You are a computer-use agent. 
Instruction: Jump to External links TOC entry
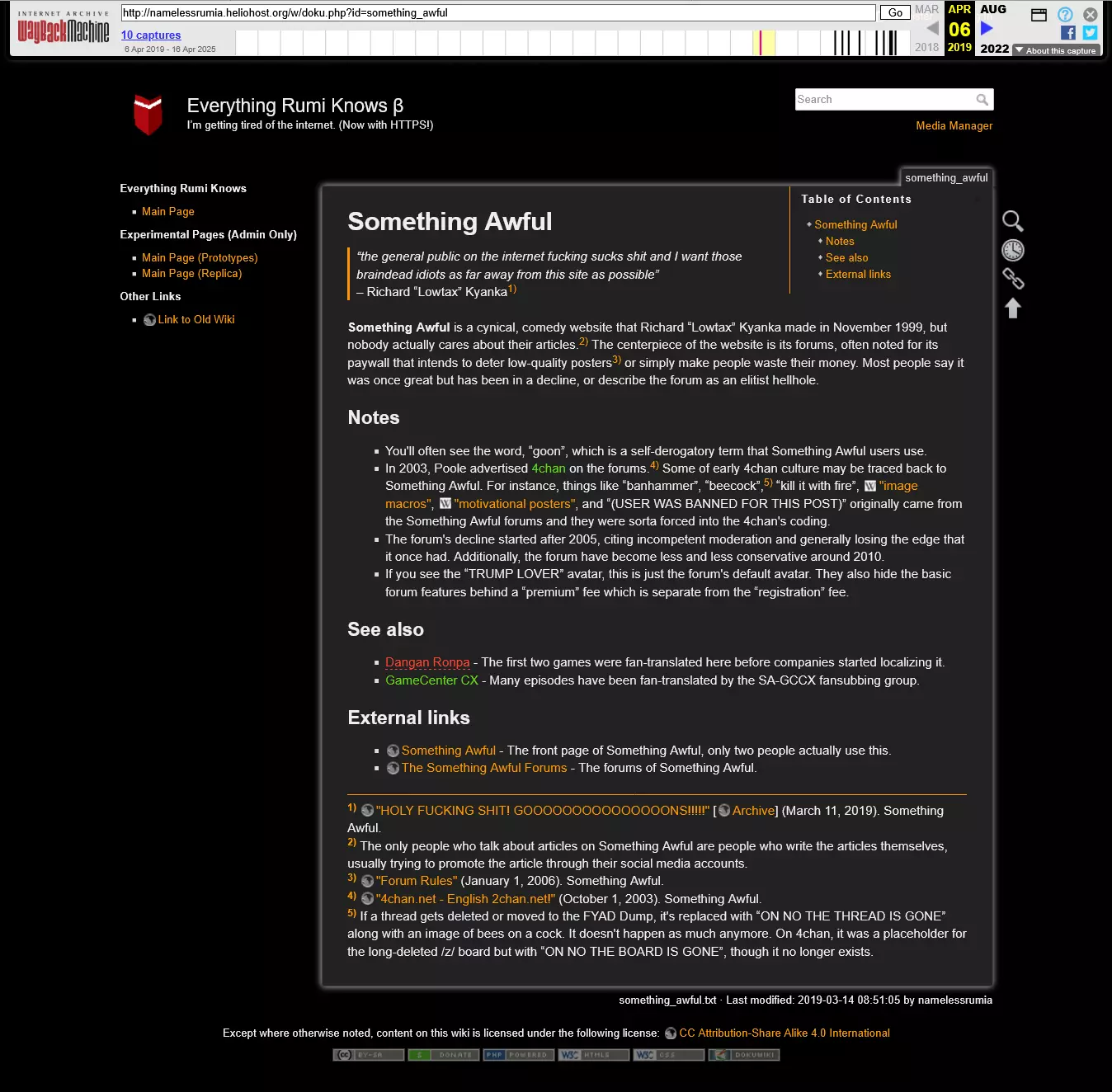[x=858, y=275]
